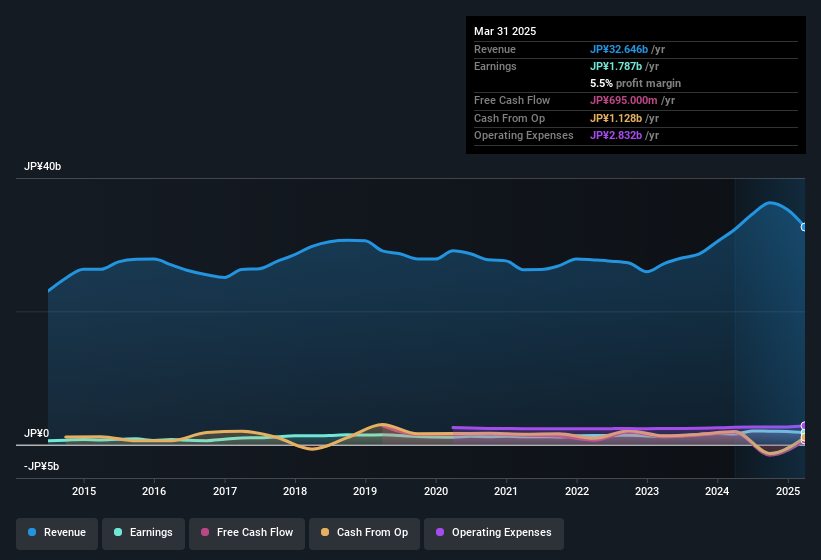
Task: Click the 2017 x-axis year label
Action: [225, 491]
